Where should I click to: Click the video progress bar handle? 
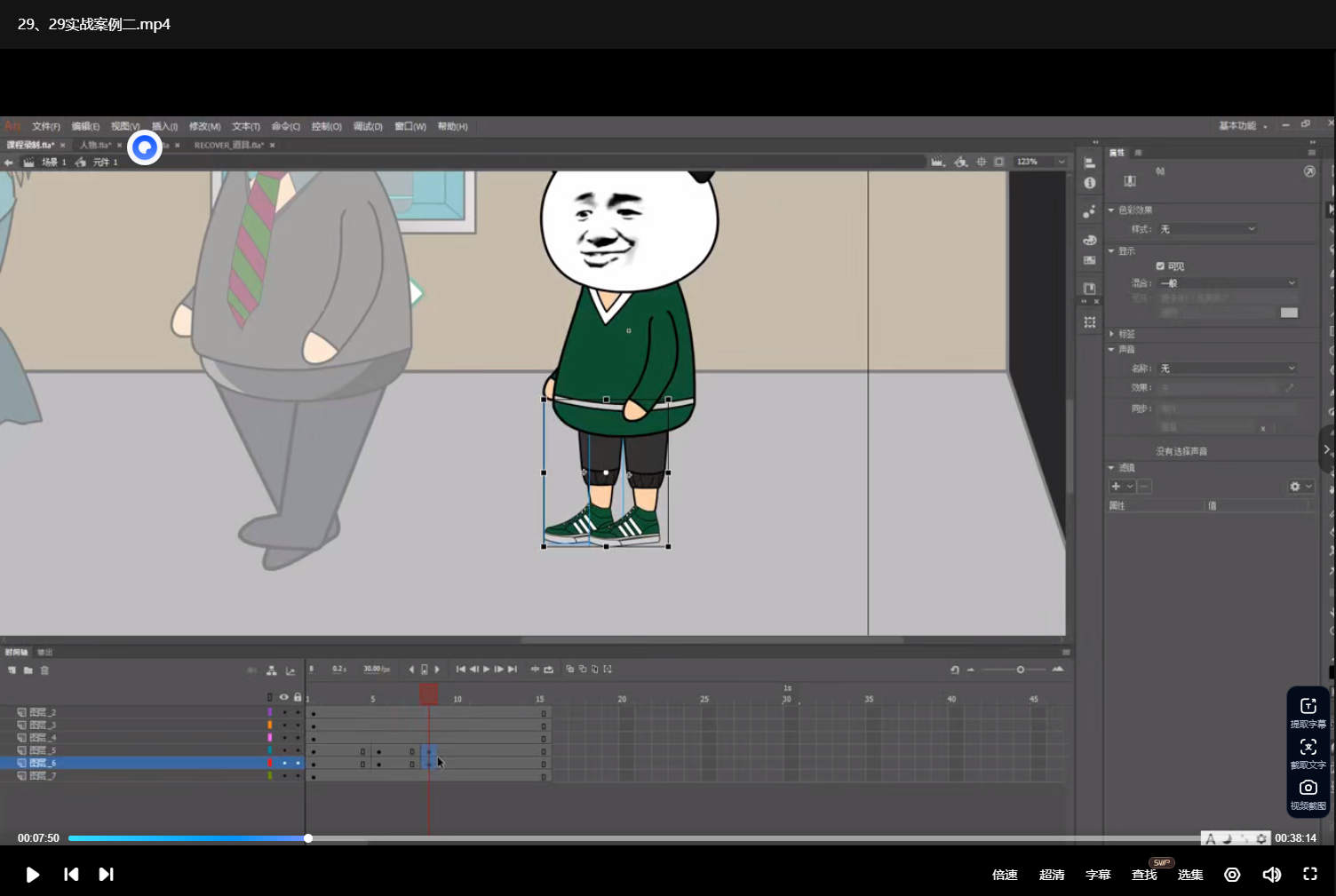pos(308,838)
